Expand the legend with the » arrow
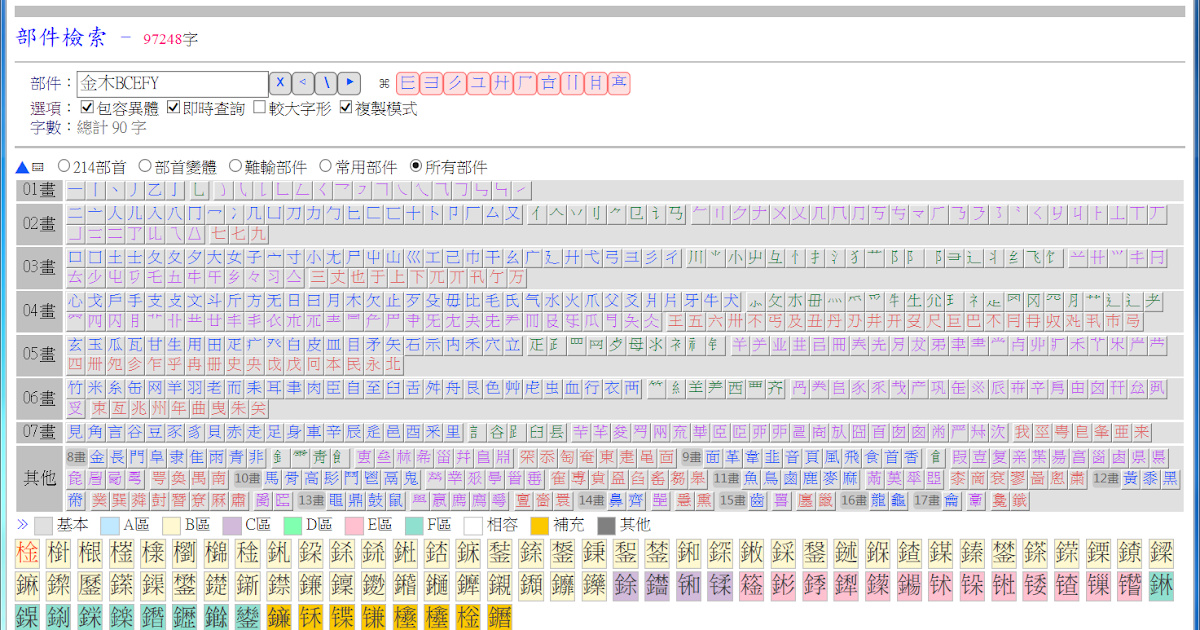This screenshot has width=1200, height=630. pos(23,523)
